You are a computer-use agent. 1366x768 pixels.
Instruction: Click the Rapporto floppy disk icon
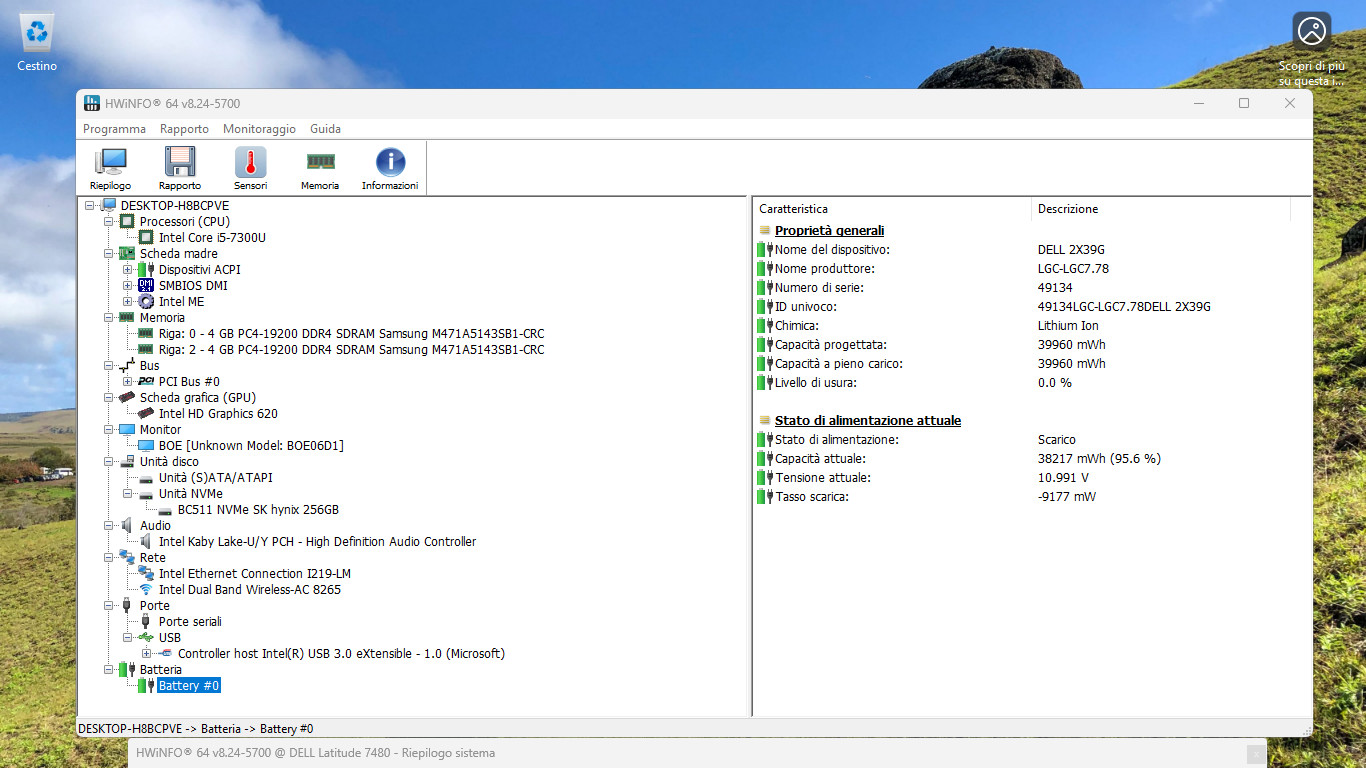[180, 168]
